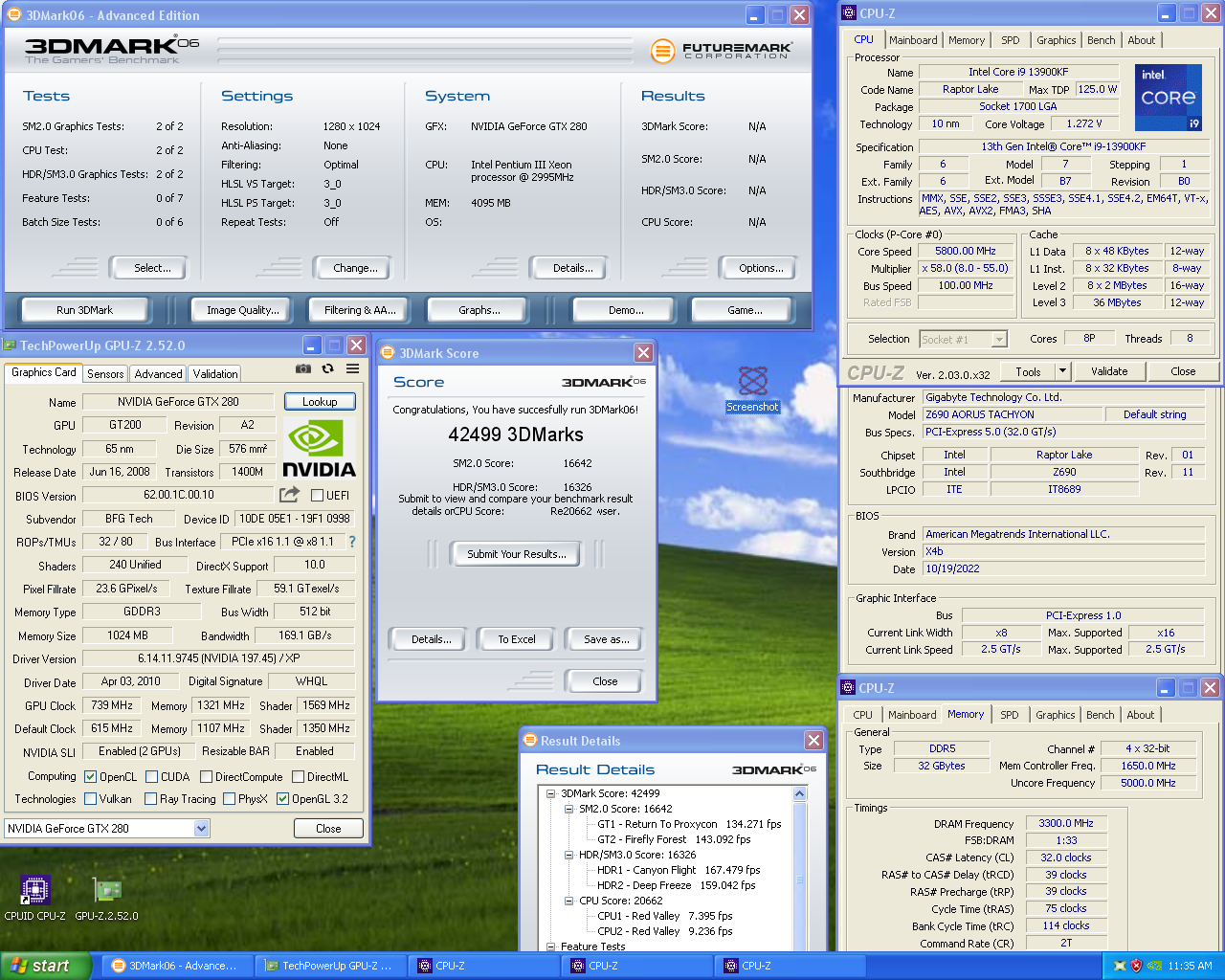Toggle the CUDA checkbox
1225x980 pixels.
(151, 777)
